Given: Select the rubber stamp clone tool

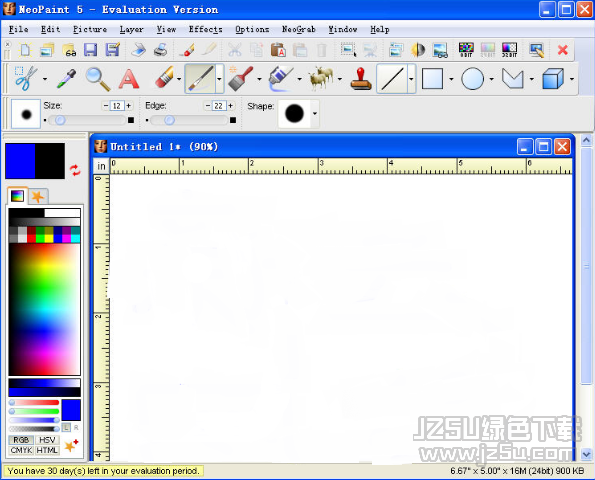Looking at the screenshot, I should tap(360, 79).
